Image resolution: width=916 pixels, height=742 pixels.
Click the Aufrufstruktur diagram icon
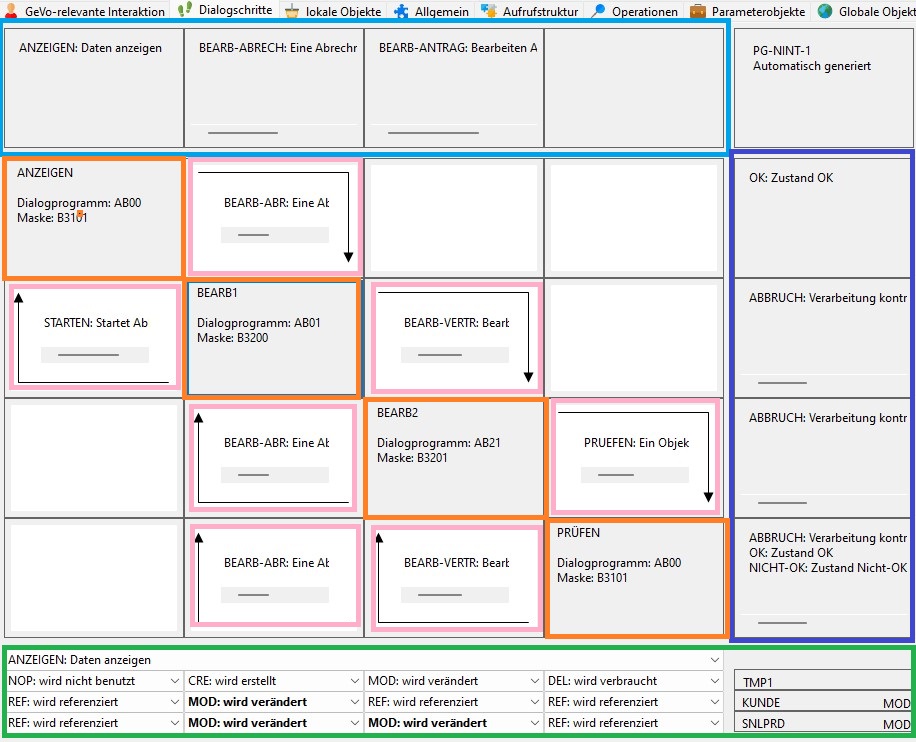(x=489, y=11)
